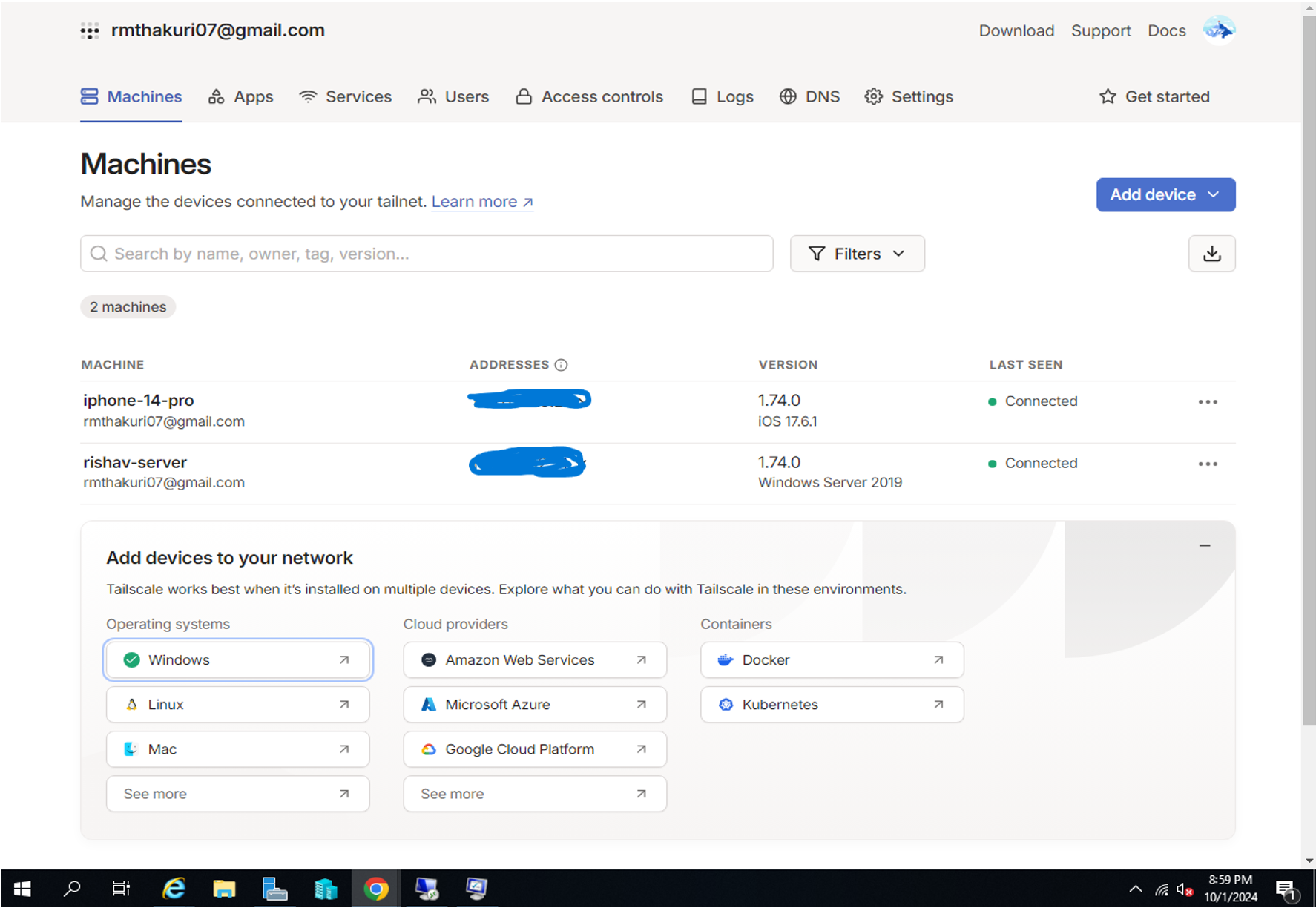Click the Kubernetes wheel icon
The width and height of the screenshot is (1316, 908).
coord(726,705)
